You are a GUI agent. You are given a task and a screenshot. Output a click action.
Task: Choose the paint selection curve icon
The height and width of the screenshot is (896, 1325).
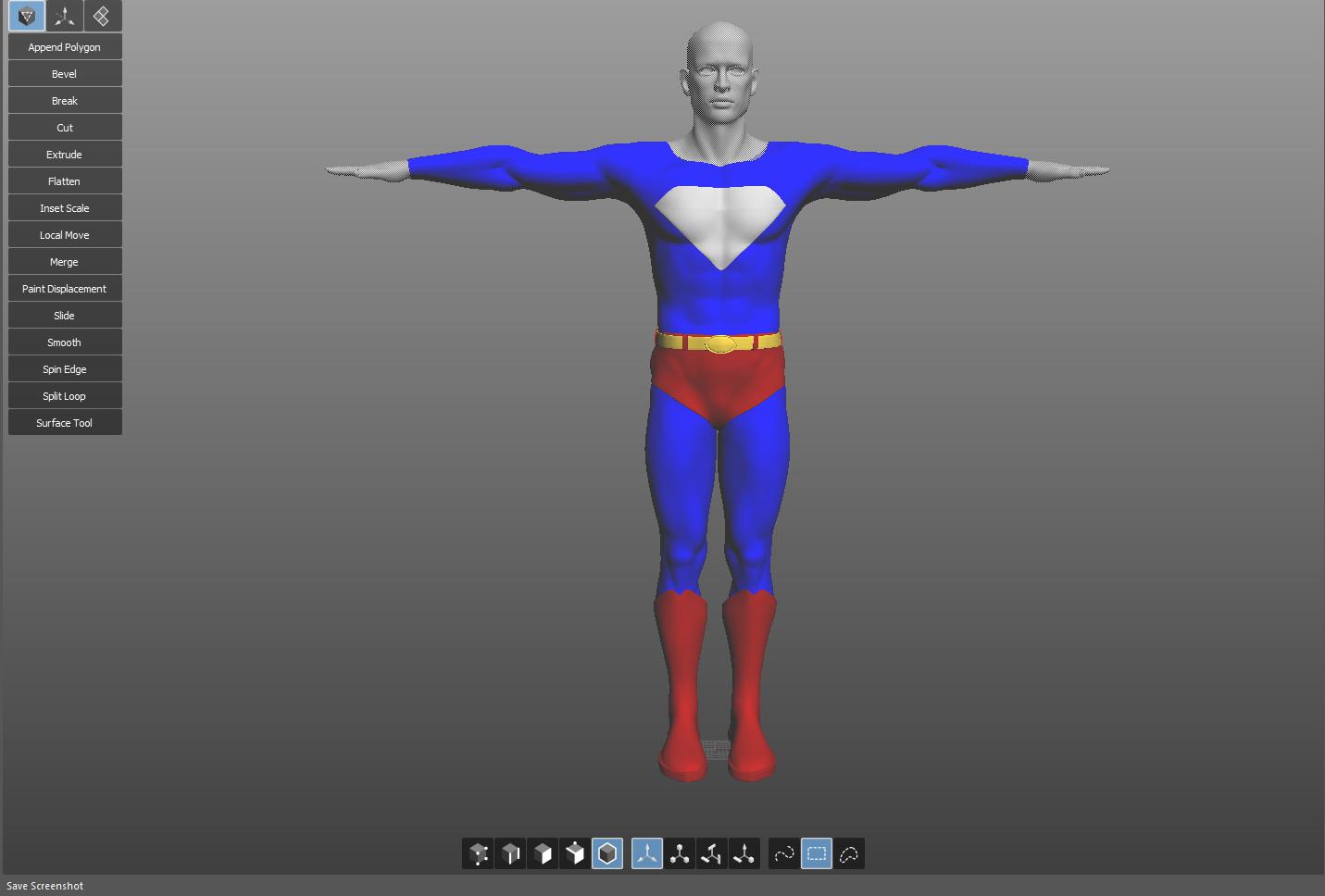click(784, 853)
